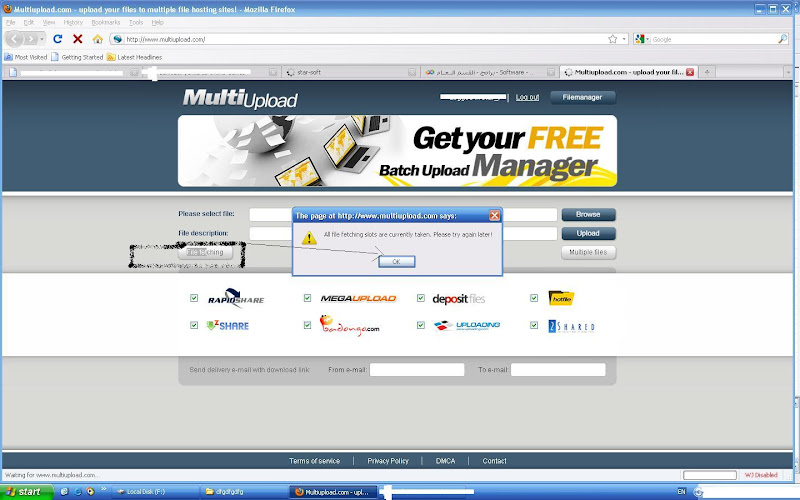Open the Windows Start button

click(27, 492)
